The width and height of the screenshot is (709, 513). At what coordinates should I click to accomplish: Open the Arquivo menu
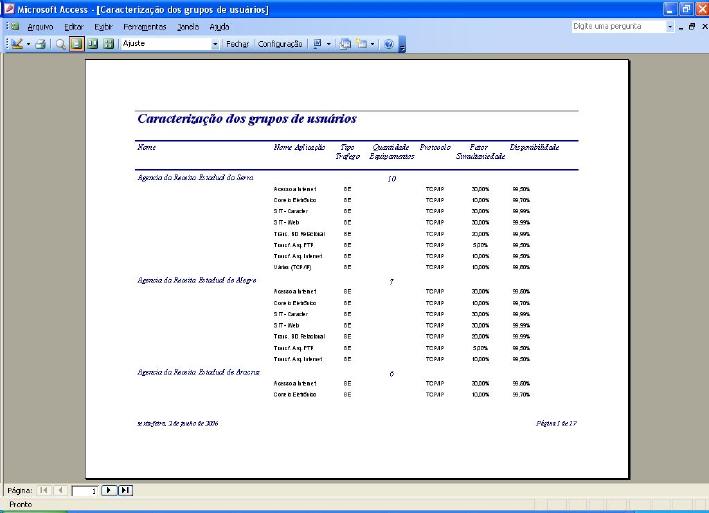(x=40, y=27)
